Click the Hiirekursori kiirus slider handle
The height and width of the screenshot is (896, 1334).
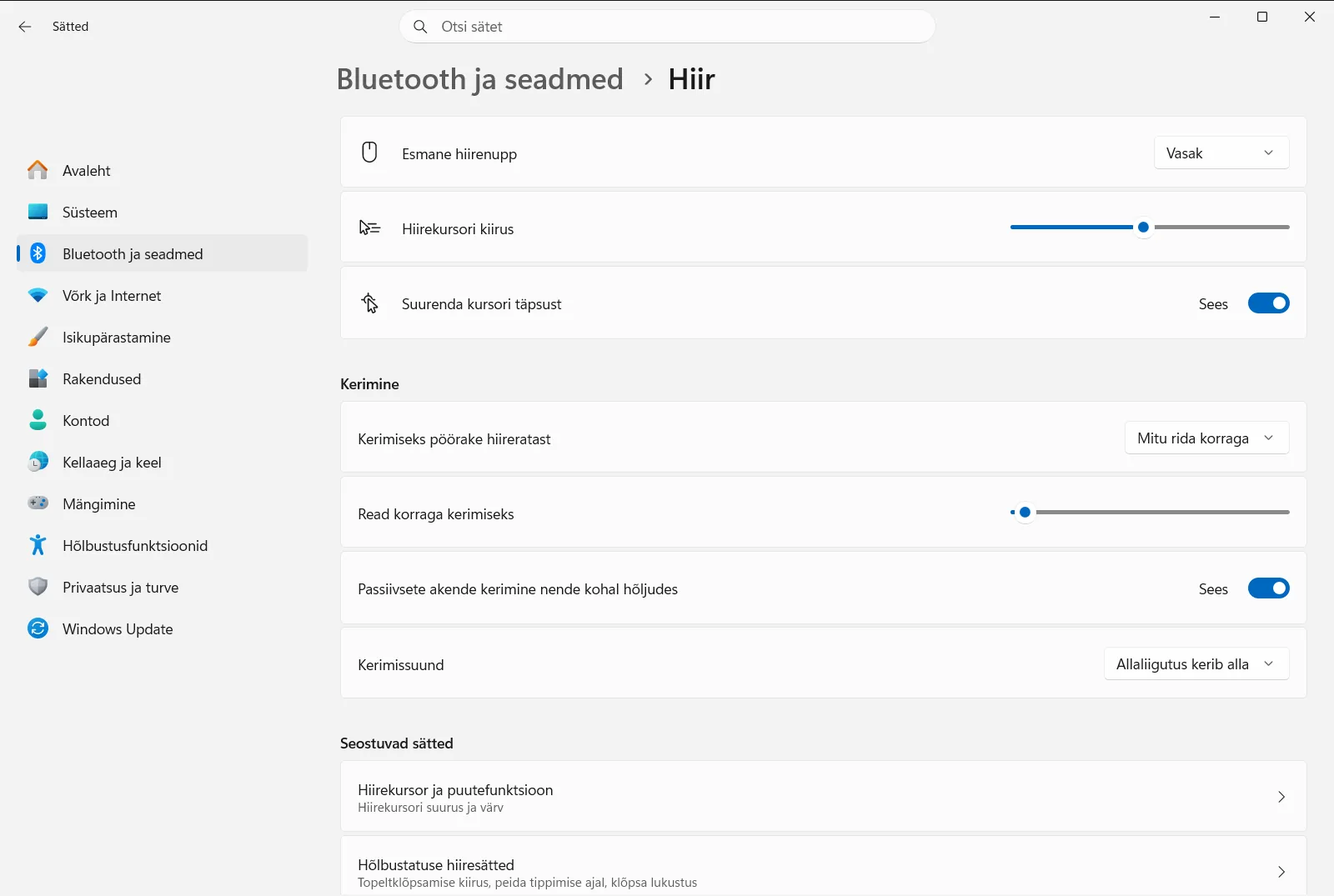1144,227
